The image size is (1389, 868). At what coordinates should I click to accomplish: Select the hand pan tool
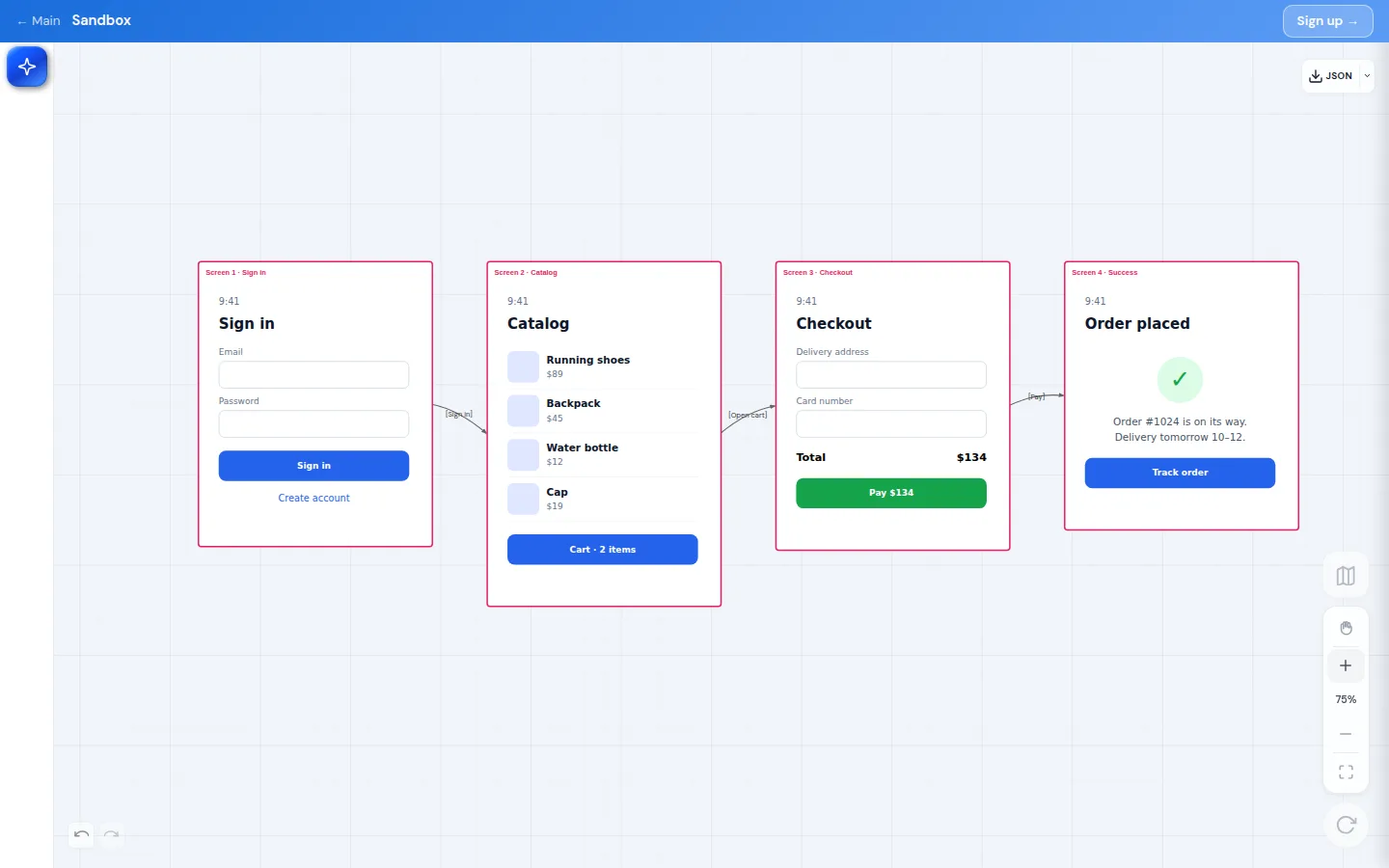coord(1346,628)
